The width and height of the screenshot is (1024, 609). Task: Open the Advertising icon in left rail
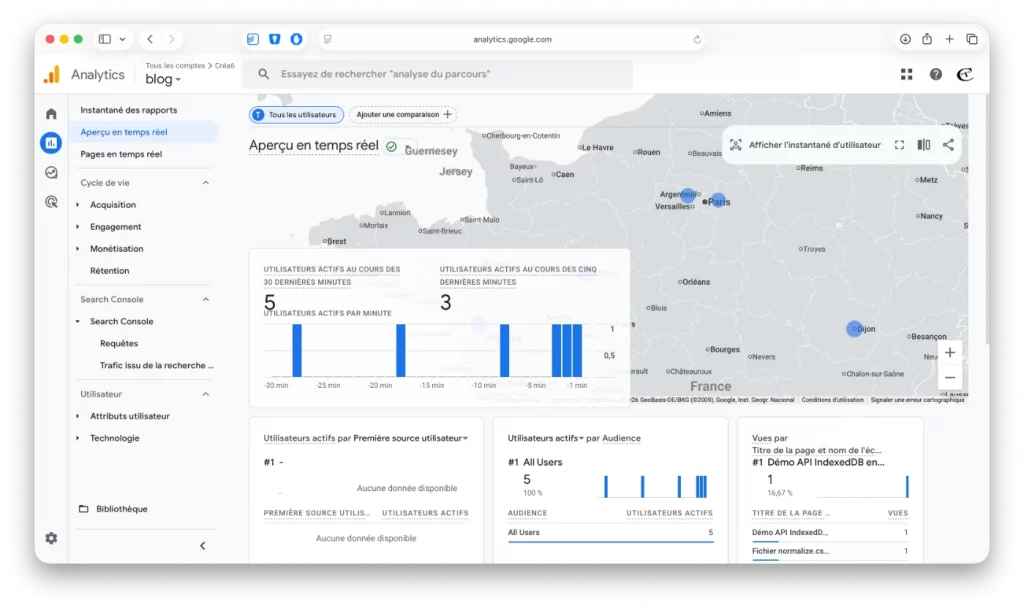coord(51,201)
